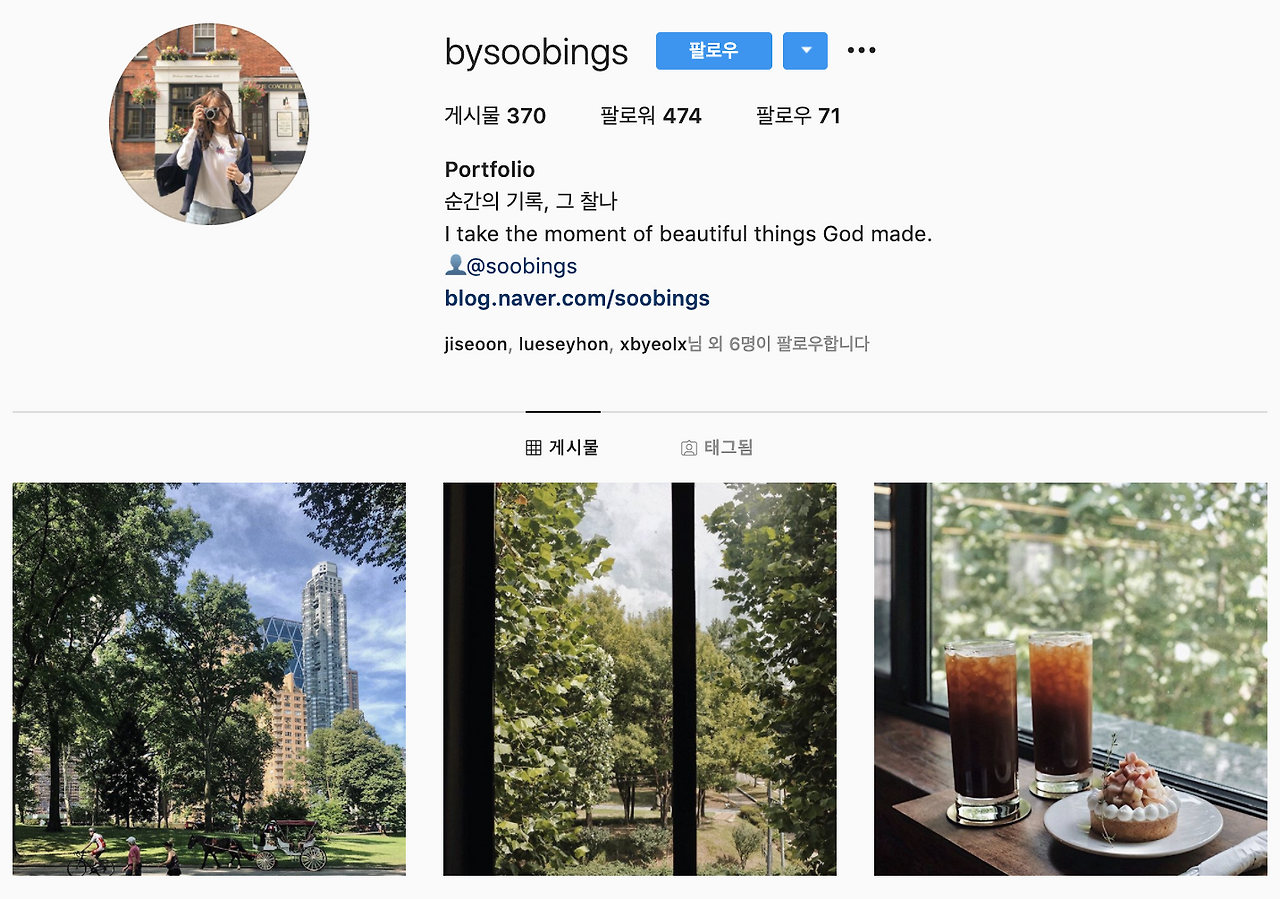View the 팔로워 474 followers list
This screenshot has width=1280, height=899.
pos(651,116)
